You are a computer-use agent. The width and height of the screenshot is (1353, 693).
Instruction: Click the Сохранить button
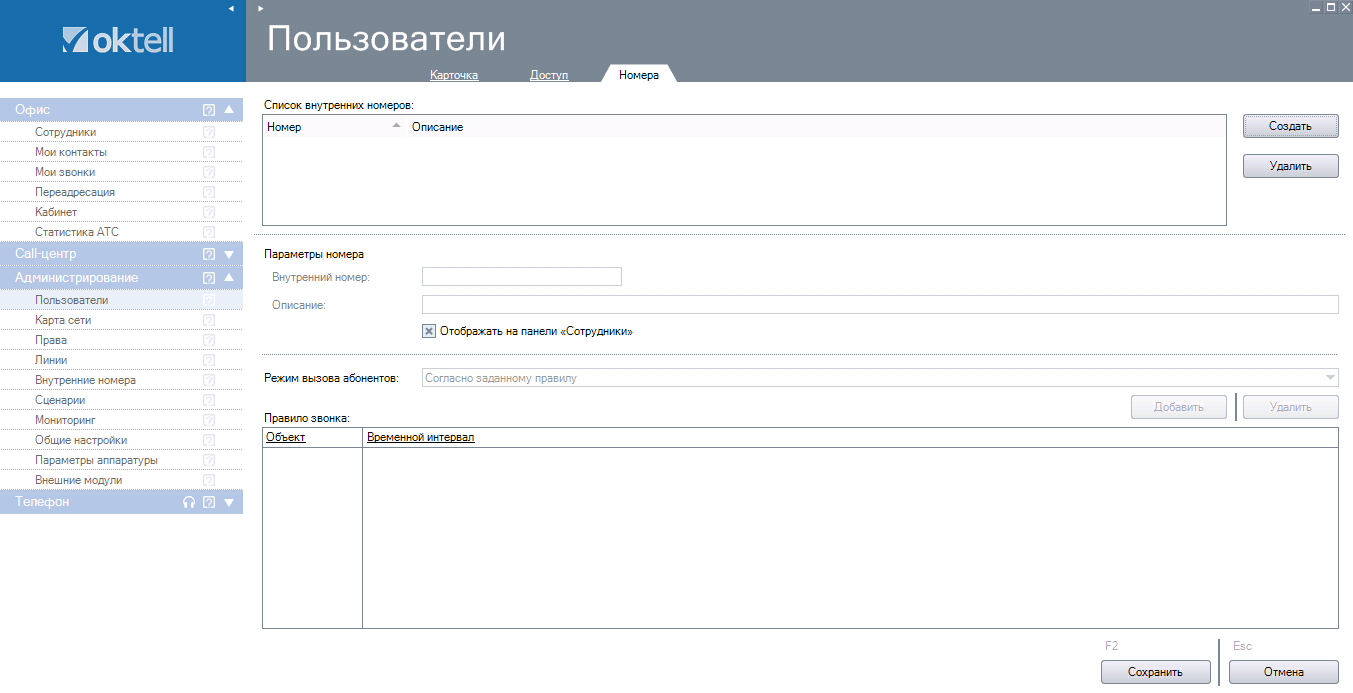point(1155,672)
